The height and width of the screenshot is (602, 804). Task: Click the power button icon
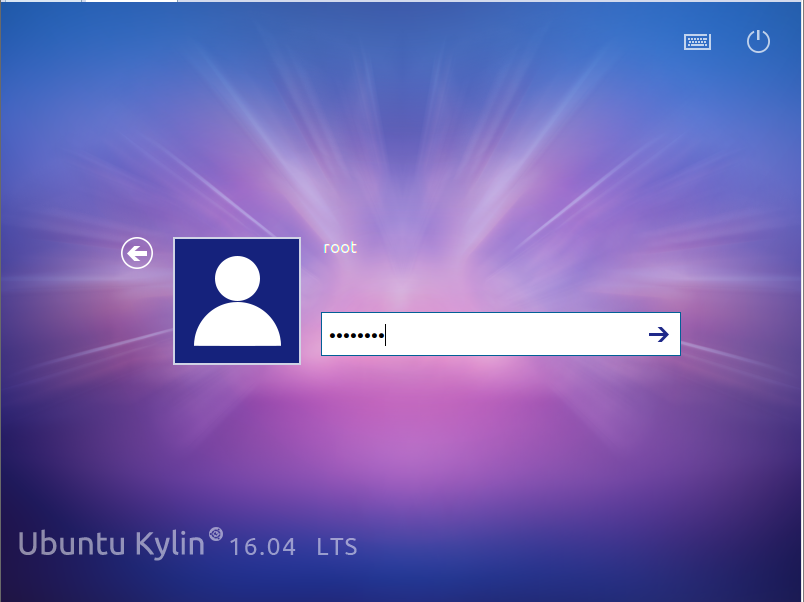[x=758, y=41]
